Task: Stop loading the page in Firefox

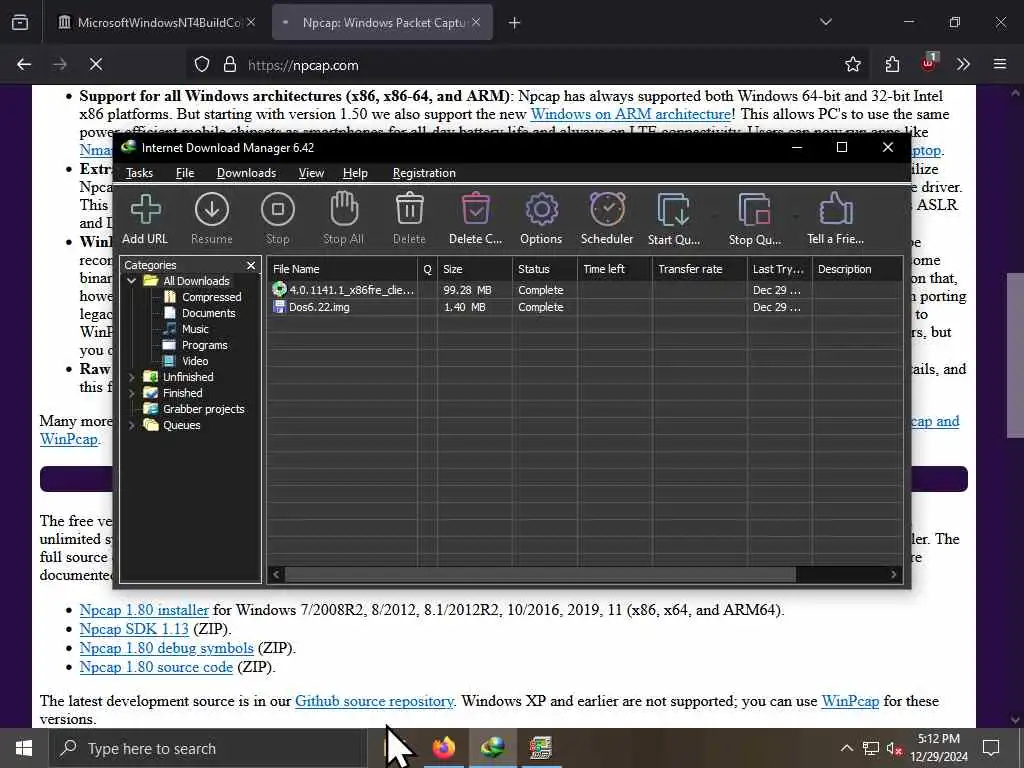Action: coord(96,64)
